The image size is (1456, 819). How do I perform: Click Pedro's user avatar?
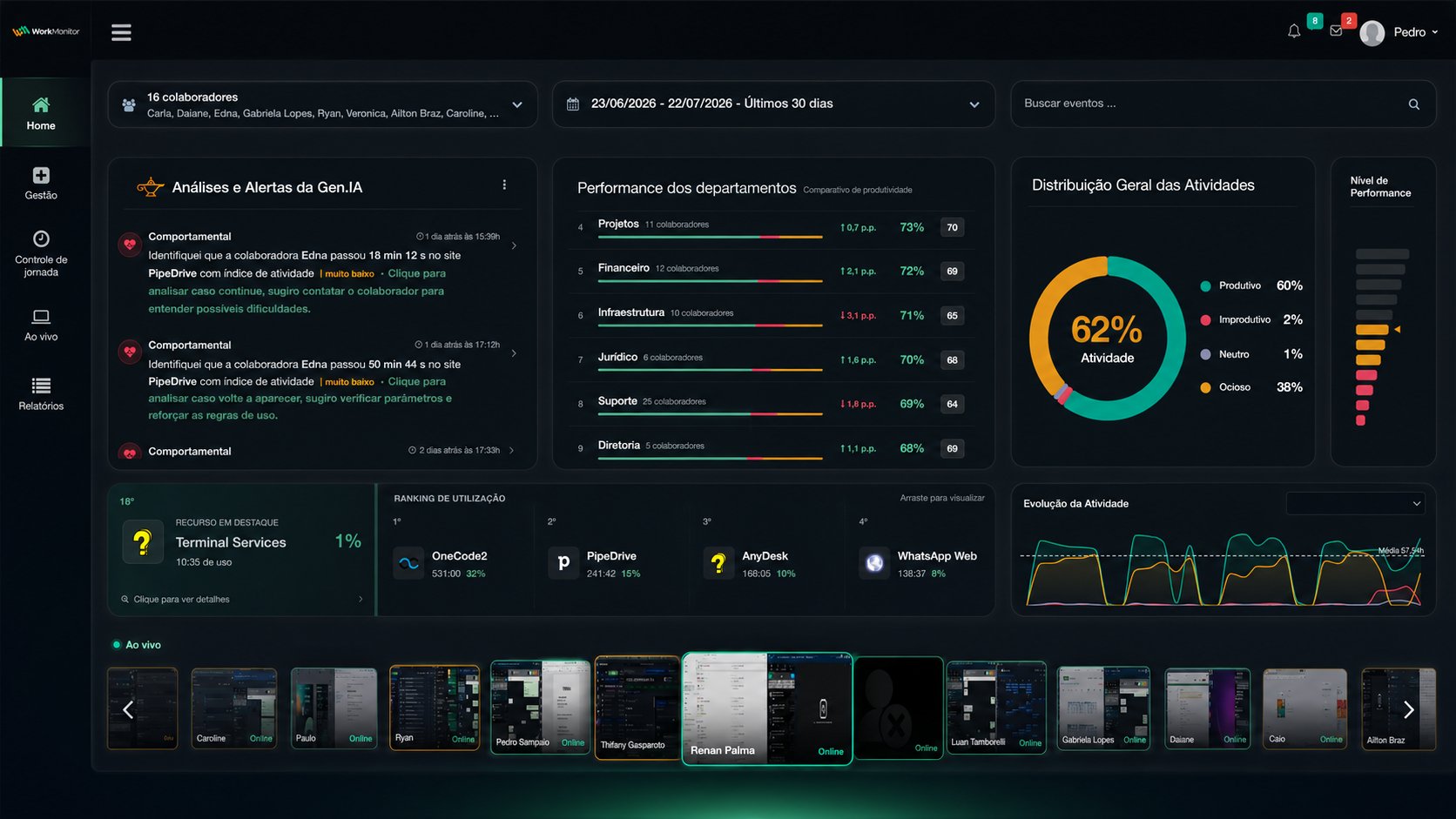pyautogui.click(x=1372, y=33)
